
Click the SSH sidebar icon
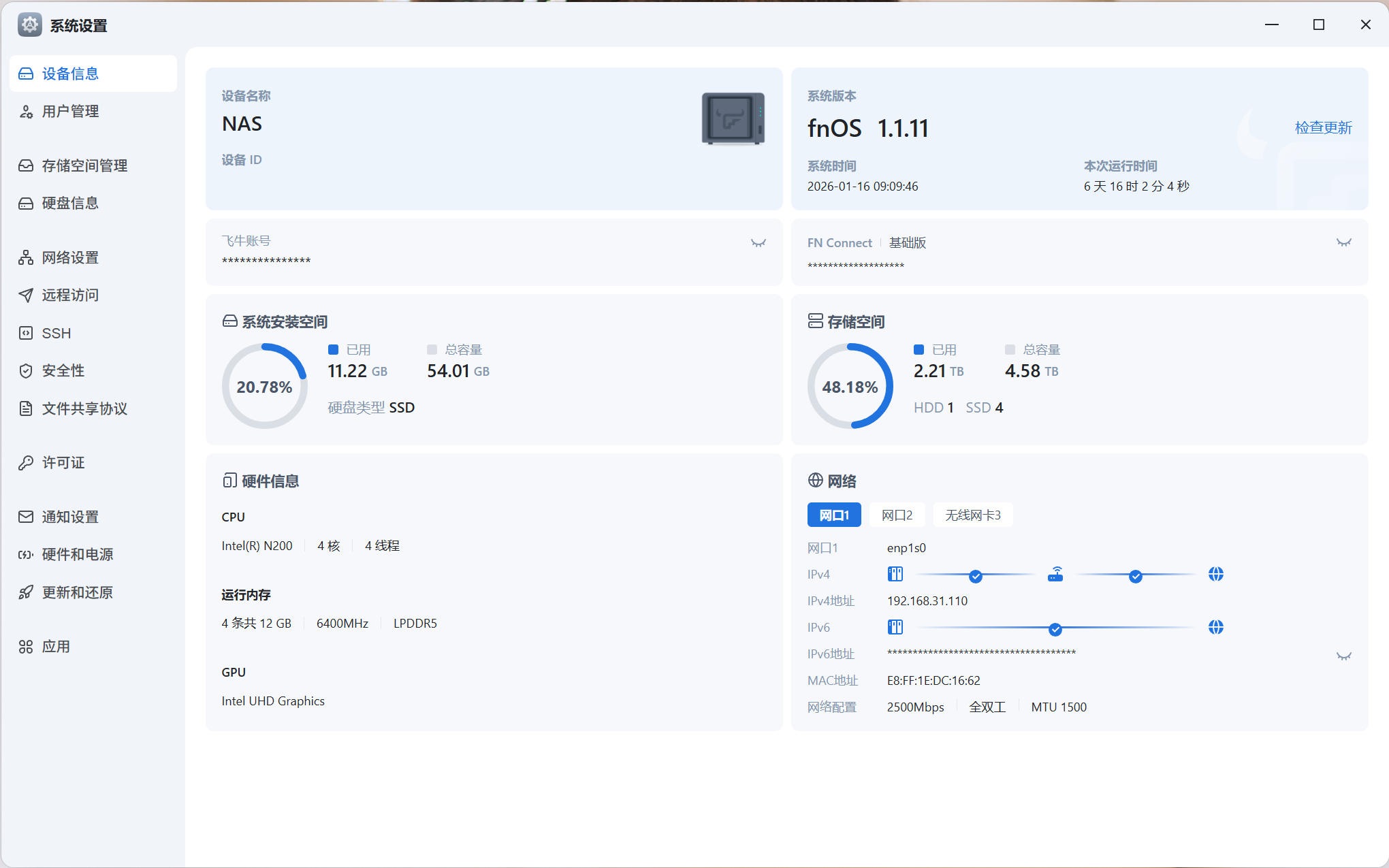(x=26, y=333)
